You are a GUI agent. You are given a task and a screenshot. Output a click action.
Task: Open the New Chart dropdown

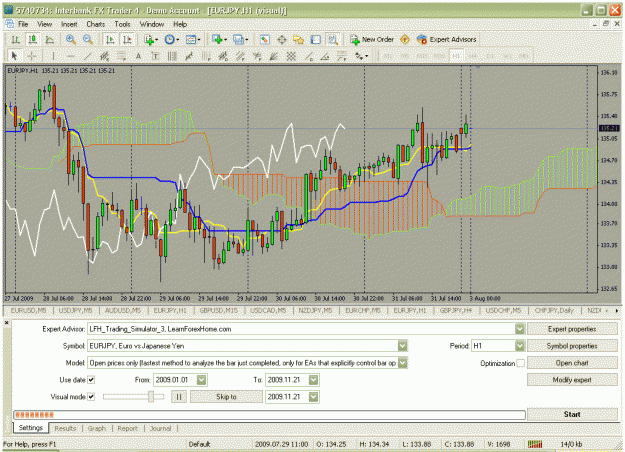point(219,39)
